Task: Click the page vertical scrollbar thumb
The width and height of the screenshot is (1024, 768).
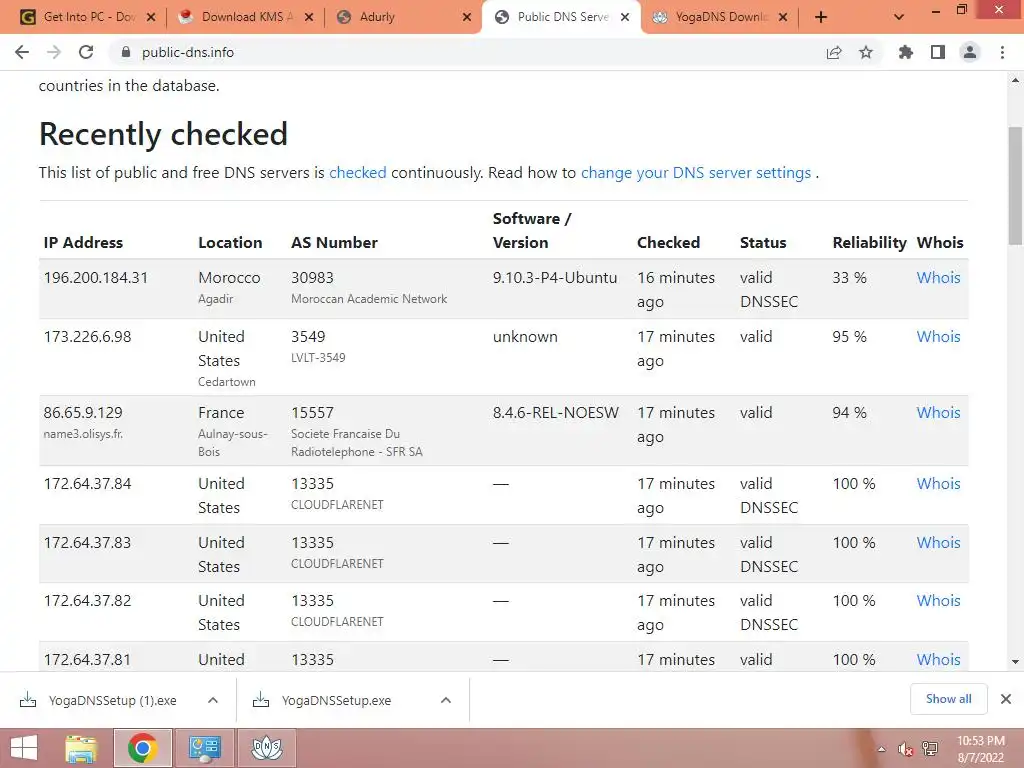Action: coord(1015,186)
